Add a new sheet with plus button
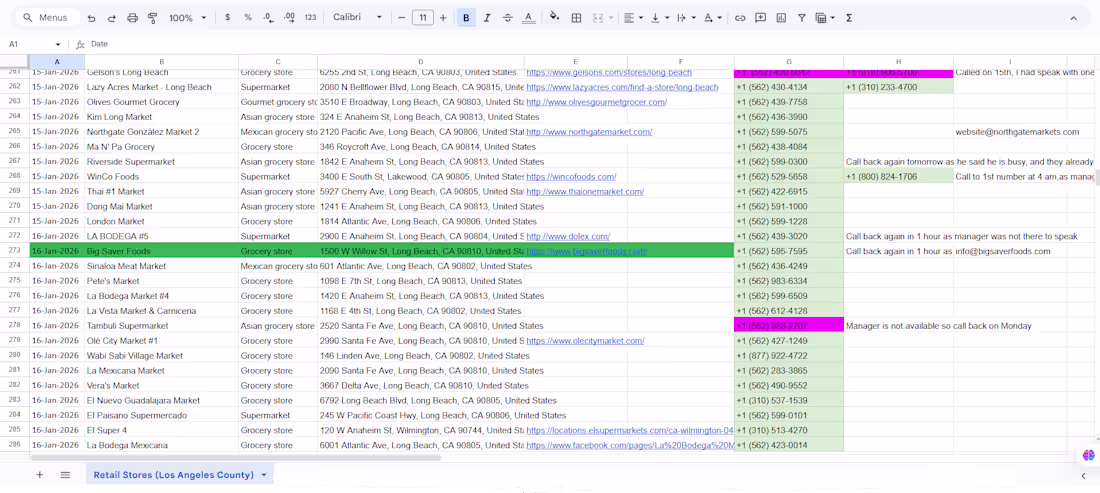This screenshot has width=1100, height=493. point(39,475)
